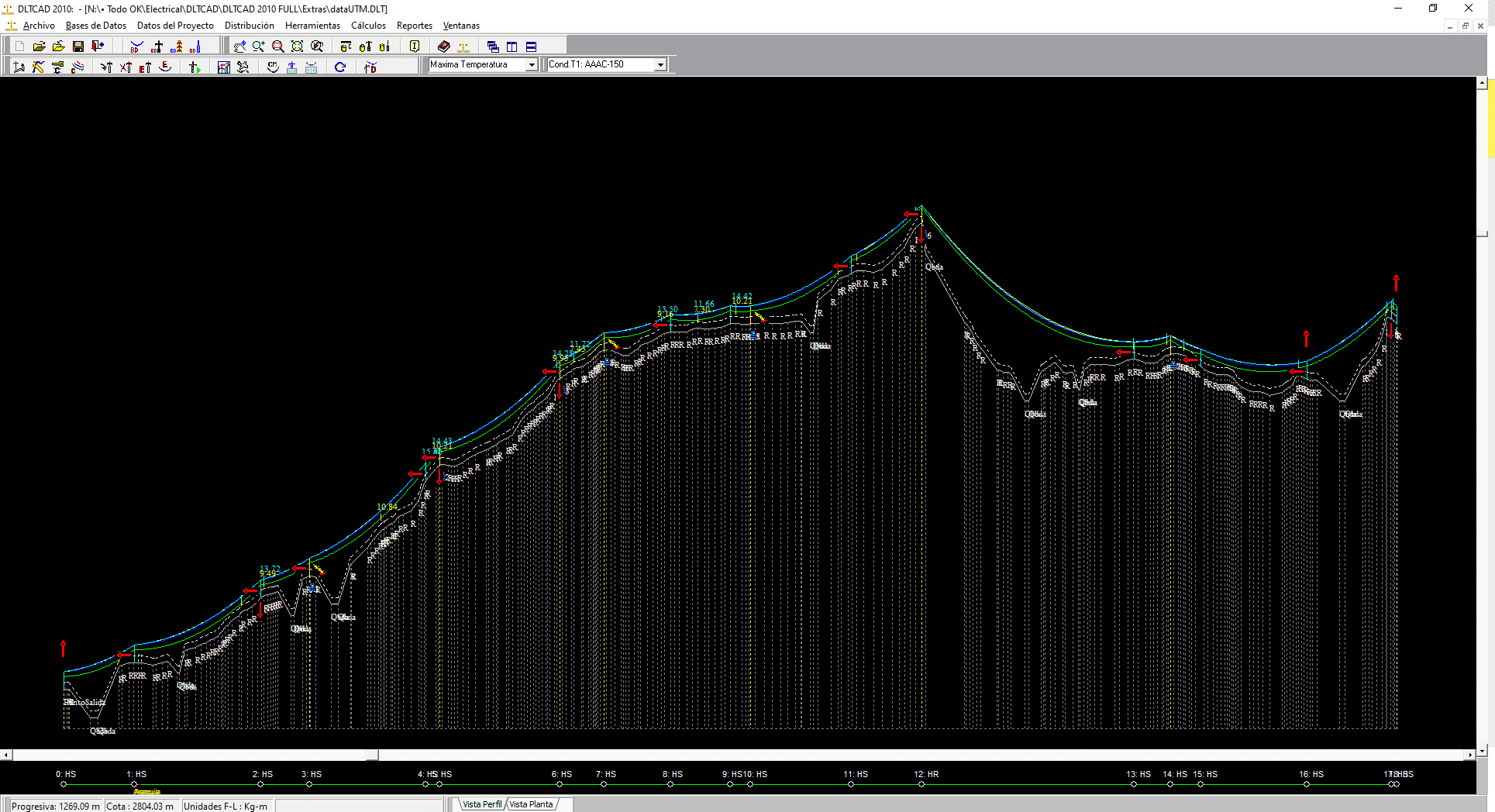This screenshot has width=1495, height=812.
Task: Open the Cond.T1: AAAC-150 conductor dropdown
Action: point(660,65)
